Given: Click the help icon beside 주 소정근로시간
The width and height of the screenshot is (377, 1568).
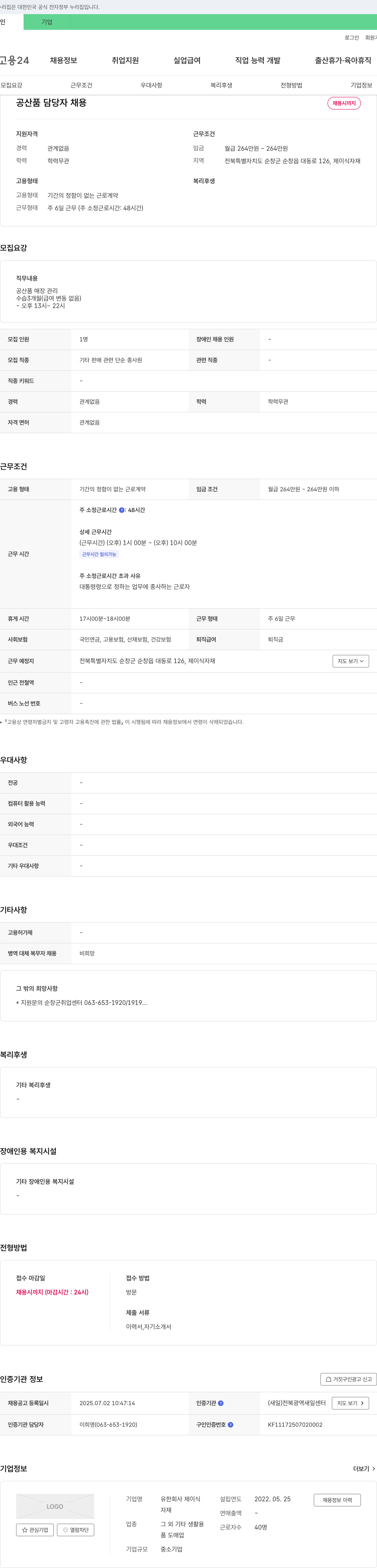Looking at the screenshot, I should pos(122,510).
